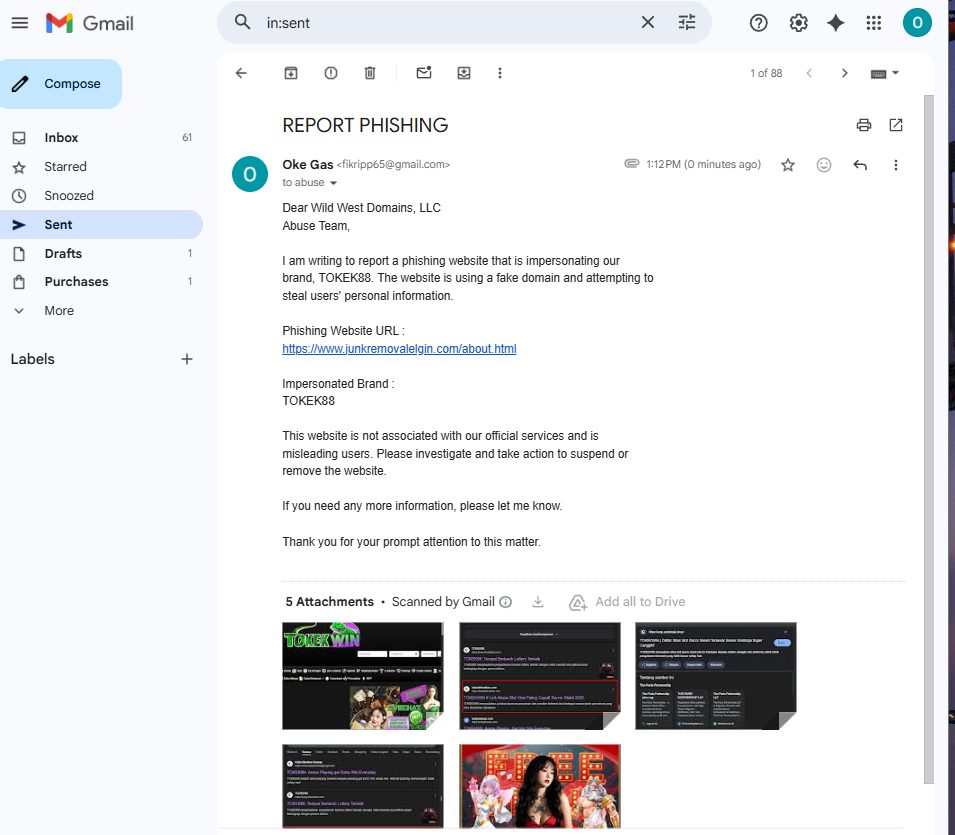Open the third attachment in the first row

click(716, 675)
